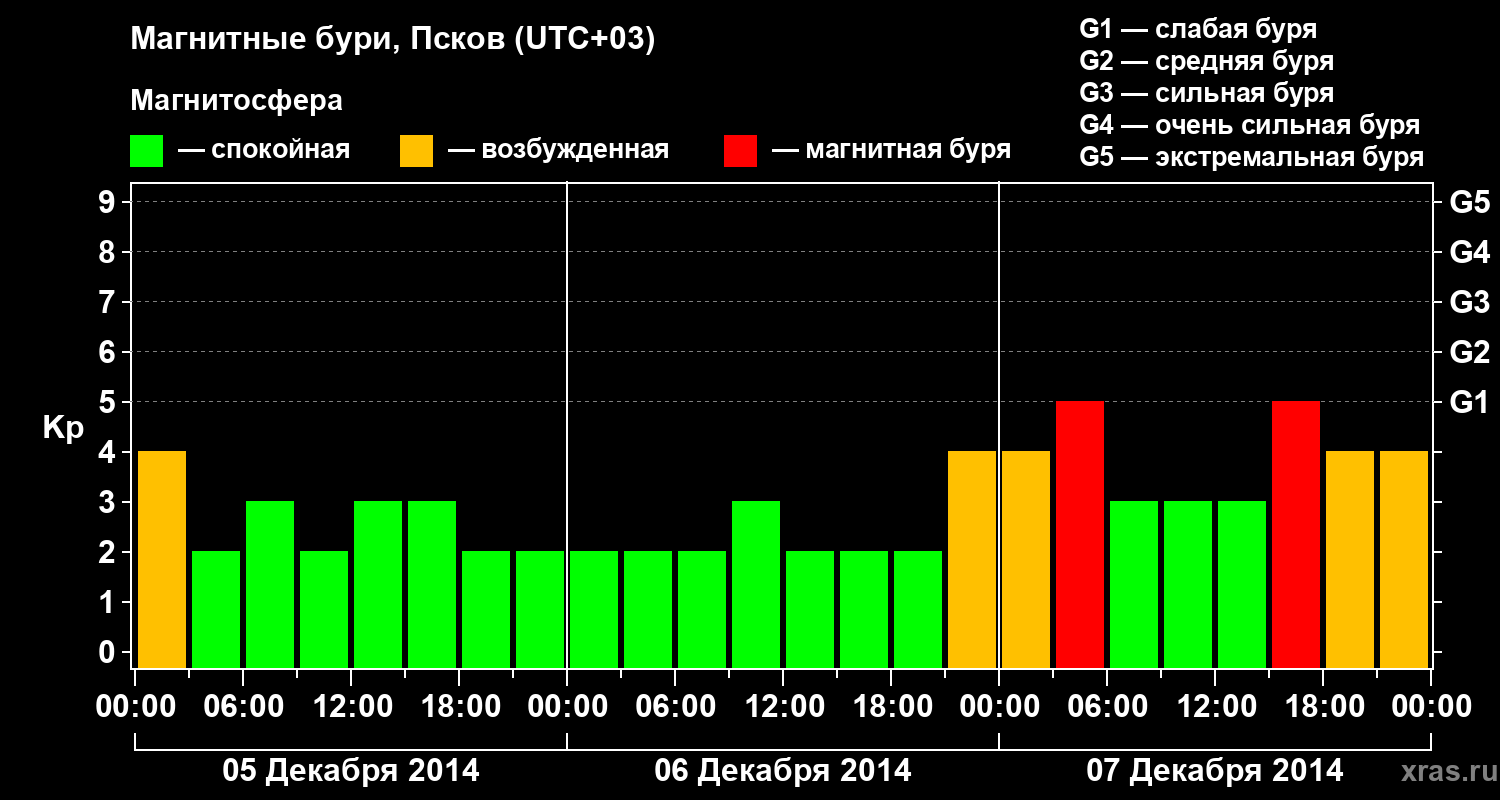Click the orange Kp 4 bar starting 05 December

click(162, 559)
